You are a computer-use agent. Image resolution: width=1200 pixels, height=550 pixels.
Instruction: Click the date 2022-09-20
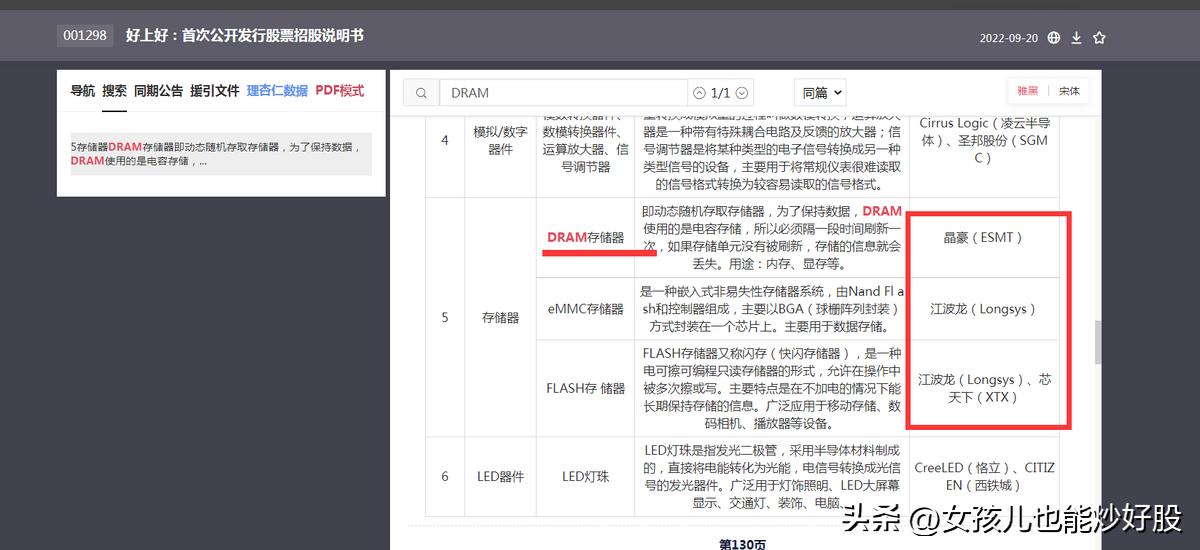(x=1010, y=38)
